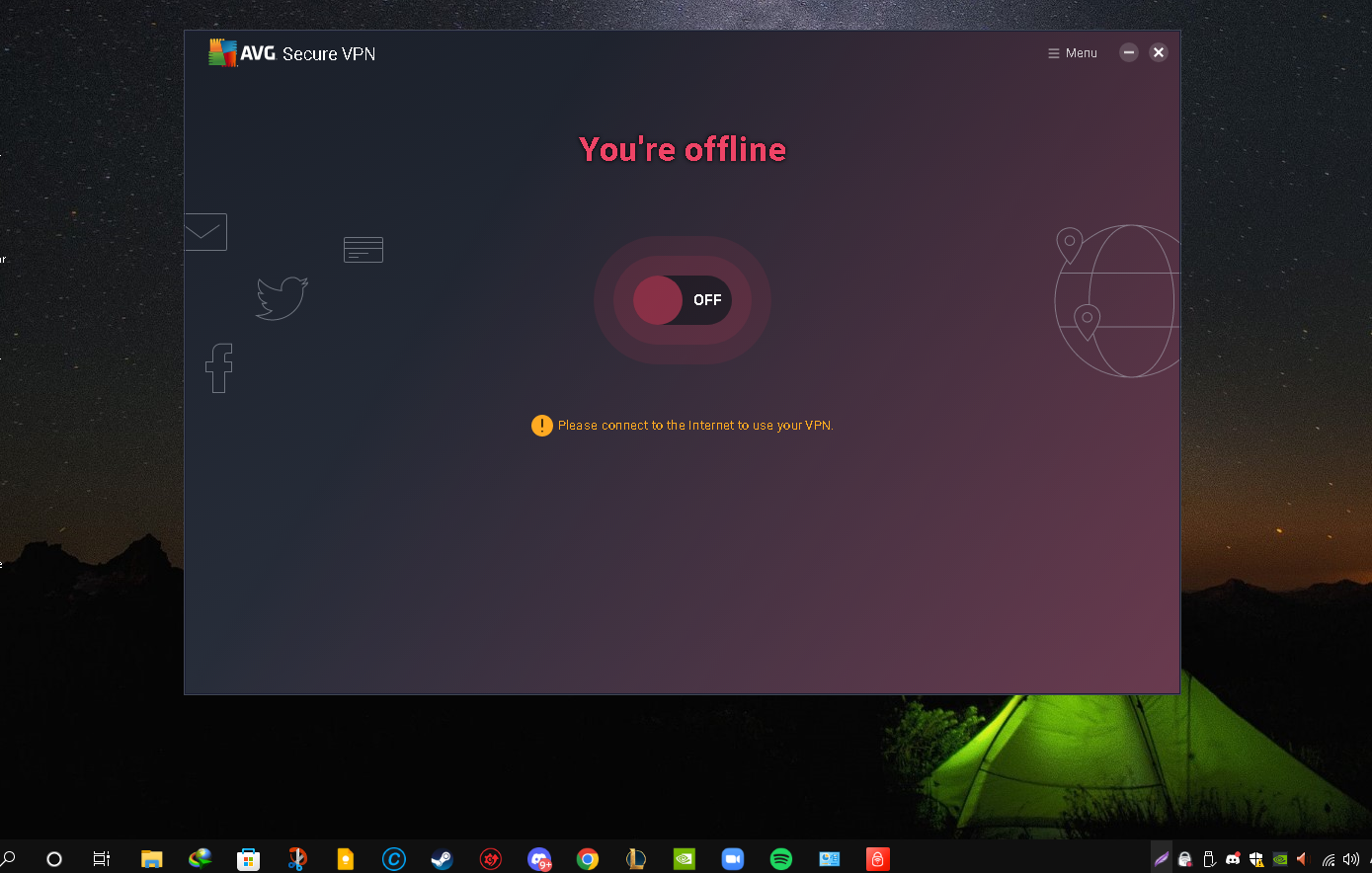Viewport: 1372px width, 873px height.
Task: Open NVIDIA GeForce Experience on the taskbar
Action: pos(685,859)
